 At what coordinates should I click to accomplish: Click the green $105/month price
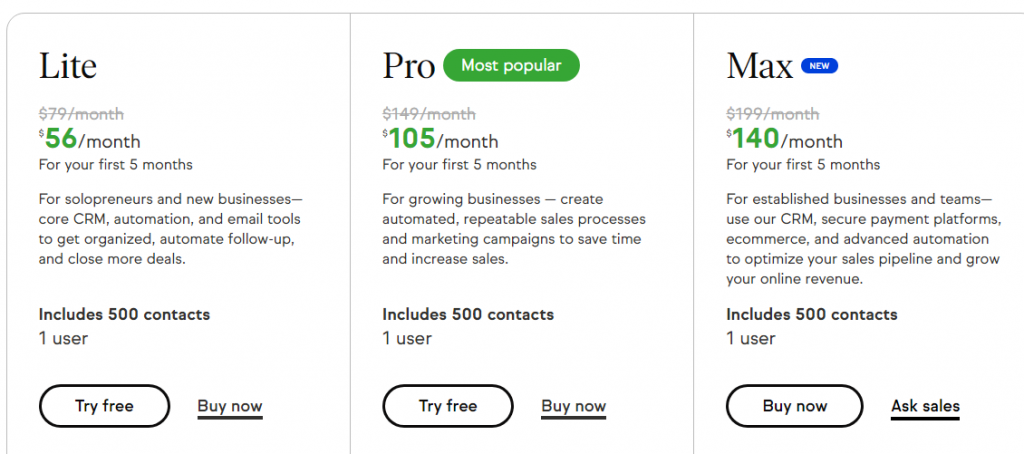(x=440, y=139)
